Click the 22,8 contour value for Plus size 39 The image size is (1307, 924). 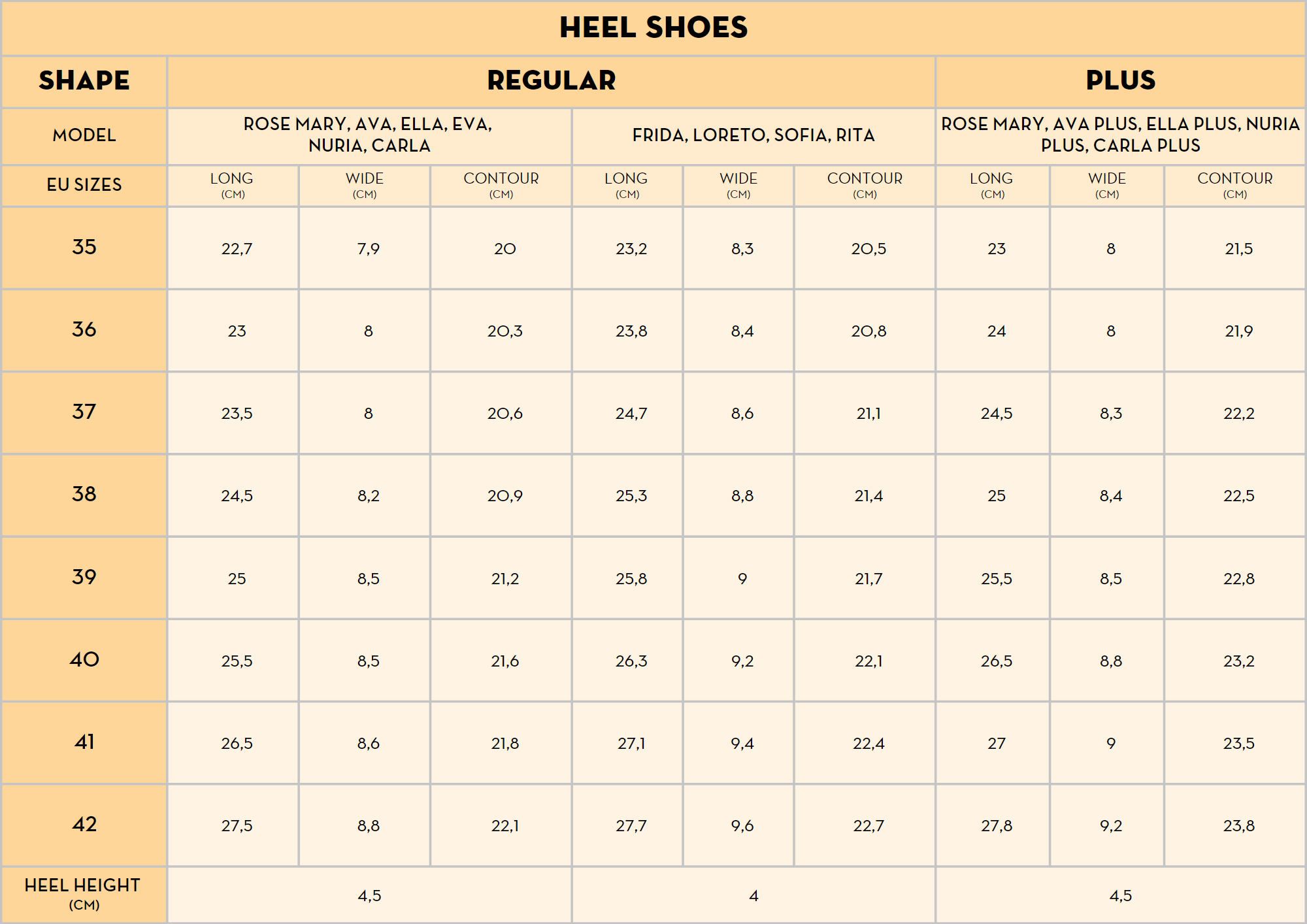(x=1238, y=579)
